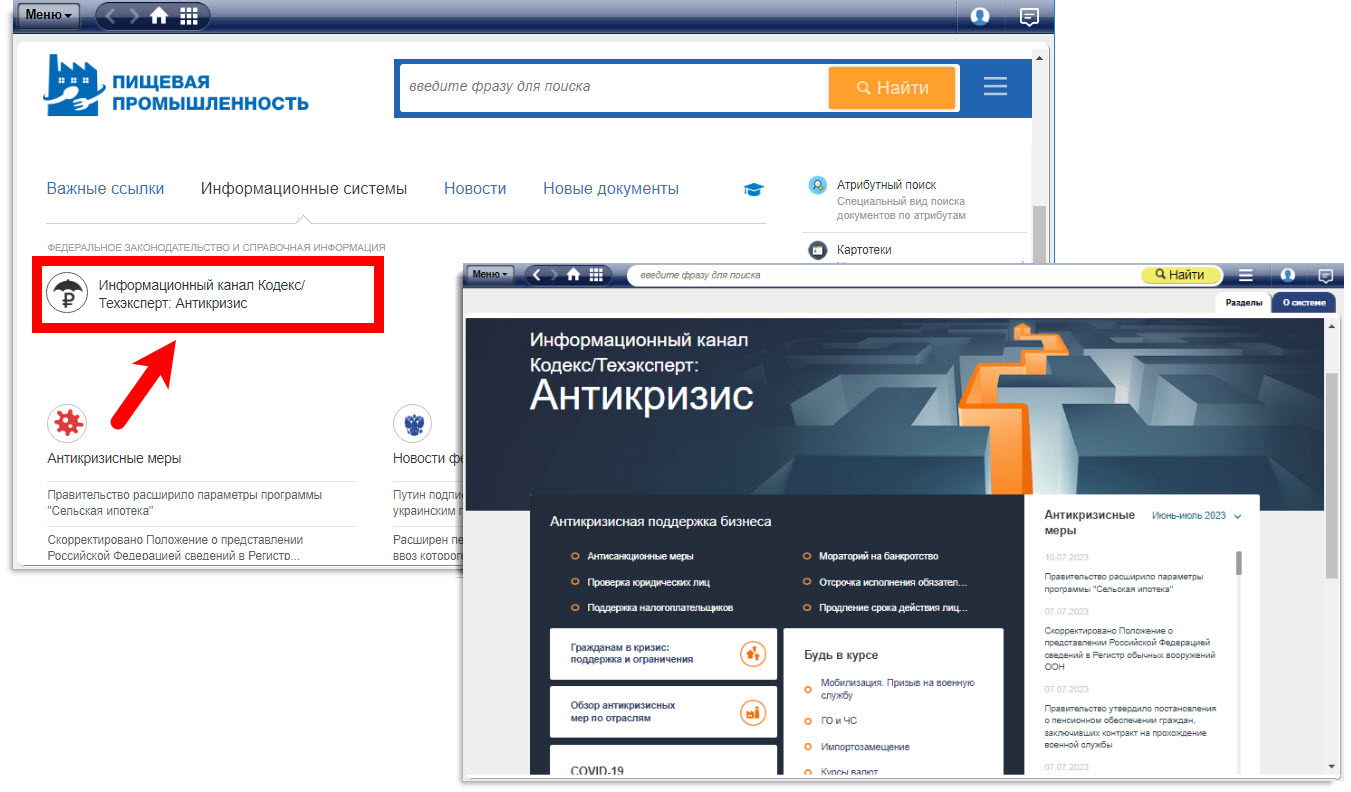Open the grid icon in back window toolbar
Screen dimensions: 1351x792
pyautogui.click(x=188, y=16)
